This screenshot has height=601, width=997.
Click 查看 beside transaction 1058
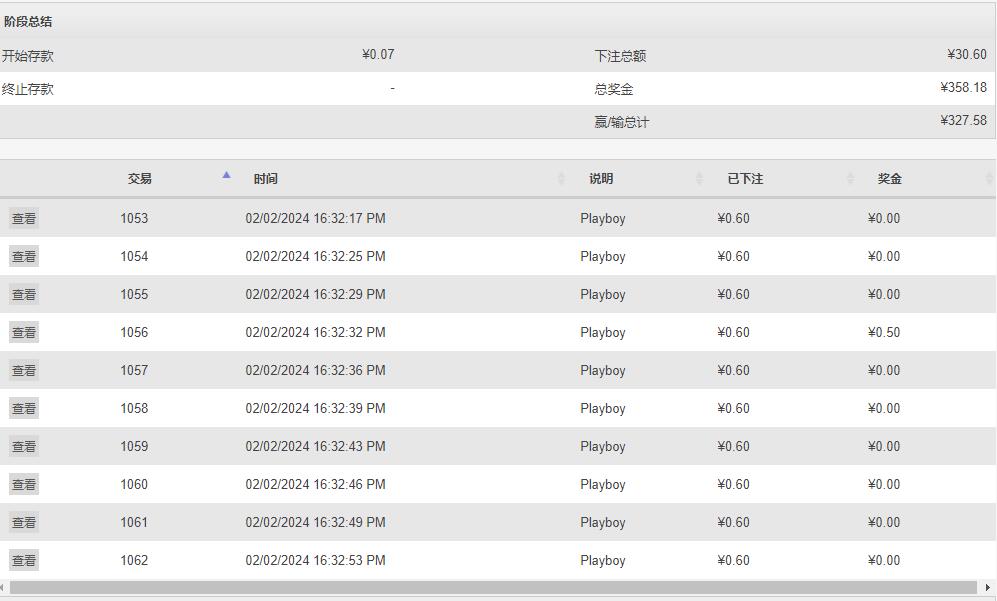coord(24,408)
